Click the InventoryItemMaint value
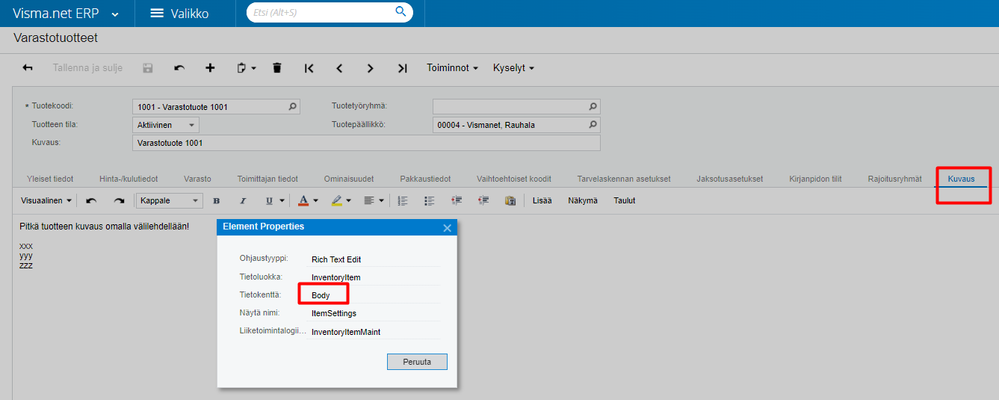The image size is (999, 400). (x=346, y=332)
